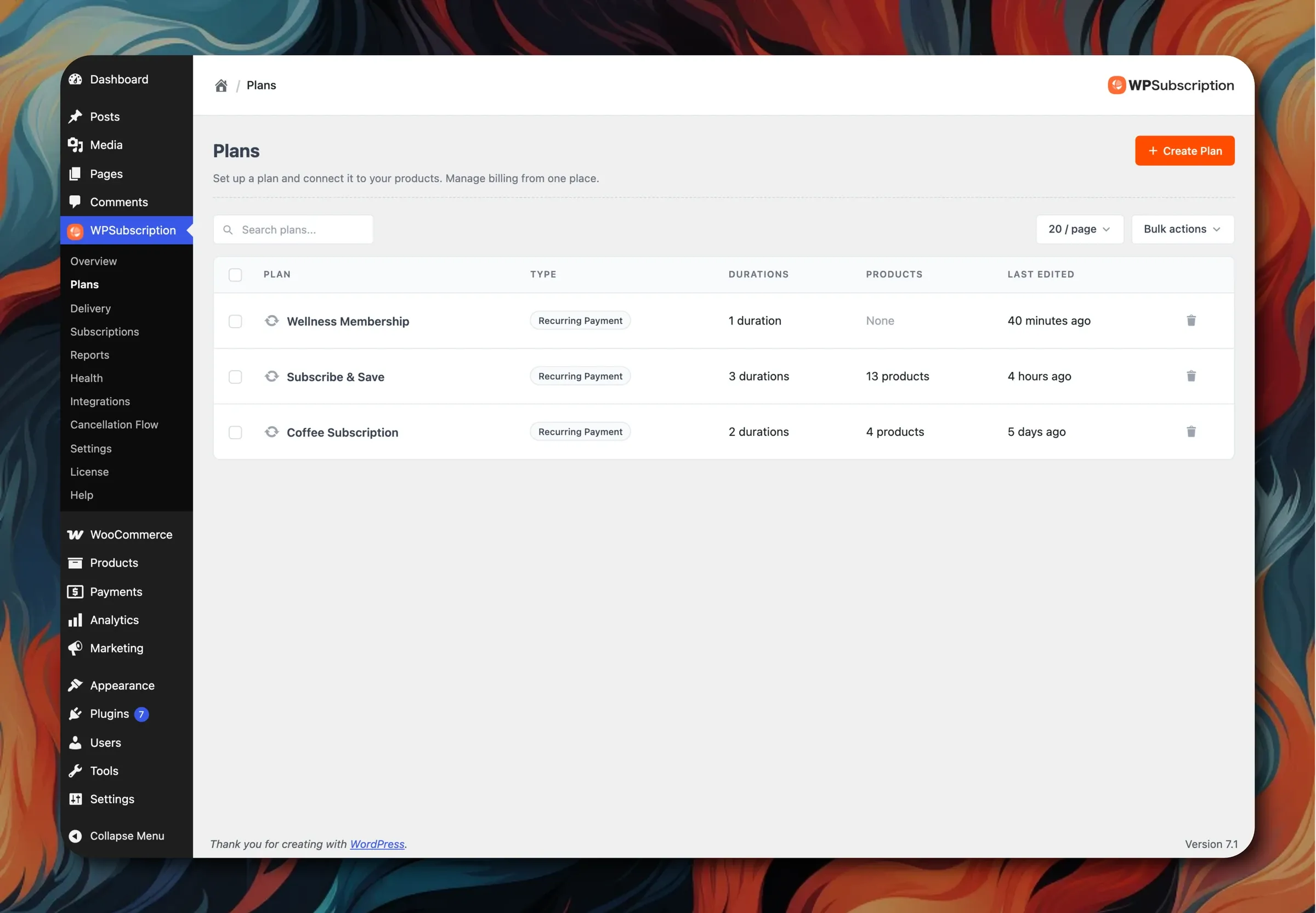This screenshot has width=1316, height=913.
Task: Open the Reports submenu item
Action: pyautogui.click(x=89, y=355)
